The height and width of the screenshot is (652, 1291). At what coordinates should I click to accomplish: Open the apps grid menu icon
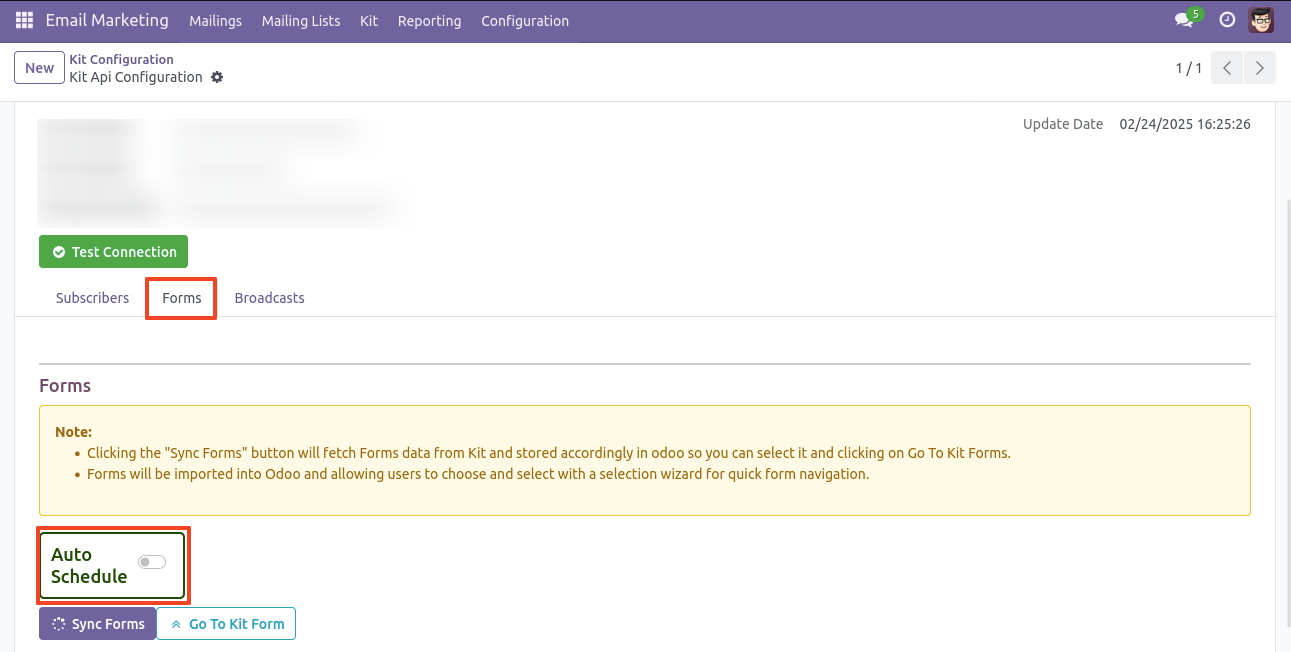[24, 20]
